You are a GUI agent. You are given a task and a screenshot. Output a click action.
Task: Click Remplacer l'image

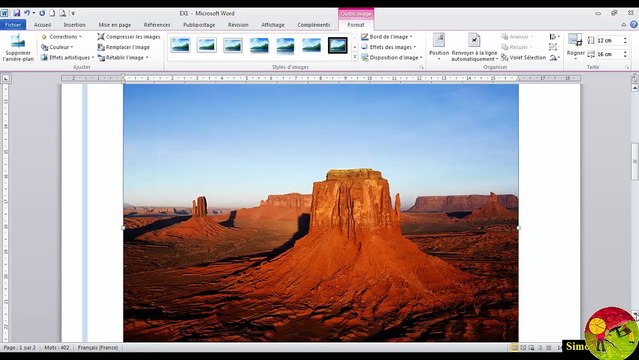[123, 47]
